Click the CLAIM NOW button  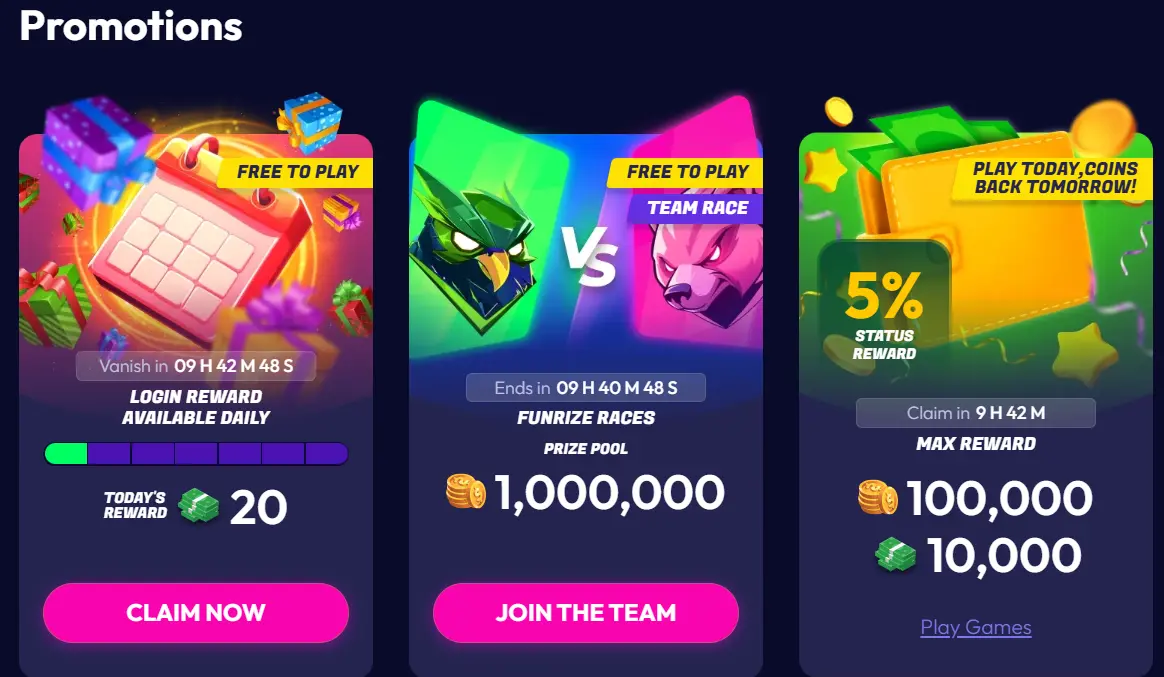[196, 612]
